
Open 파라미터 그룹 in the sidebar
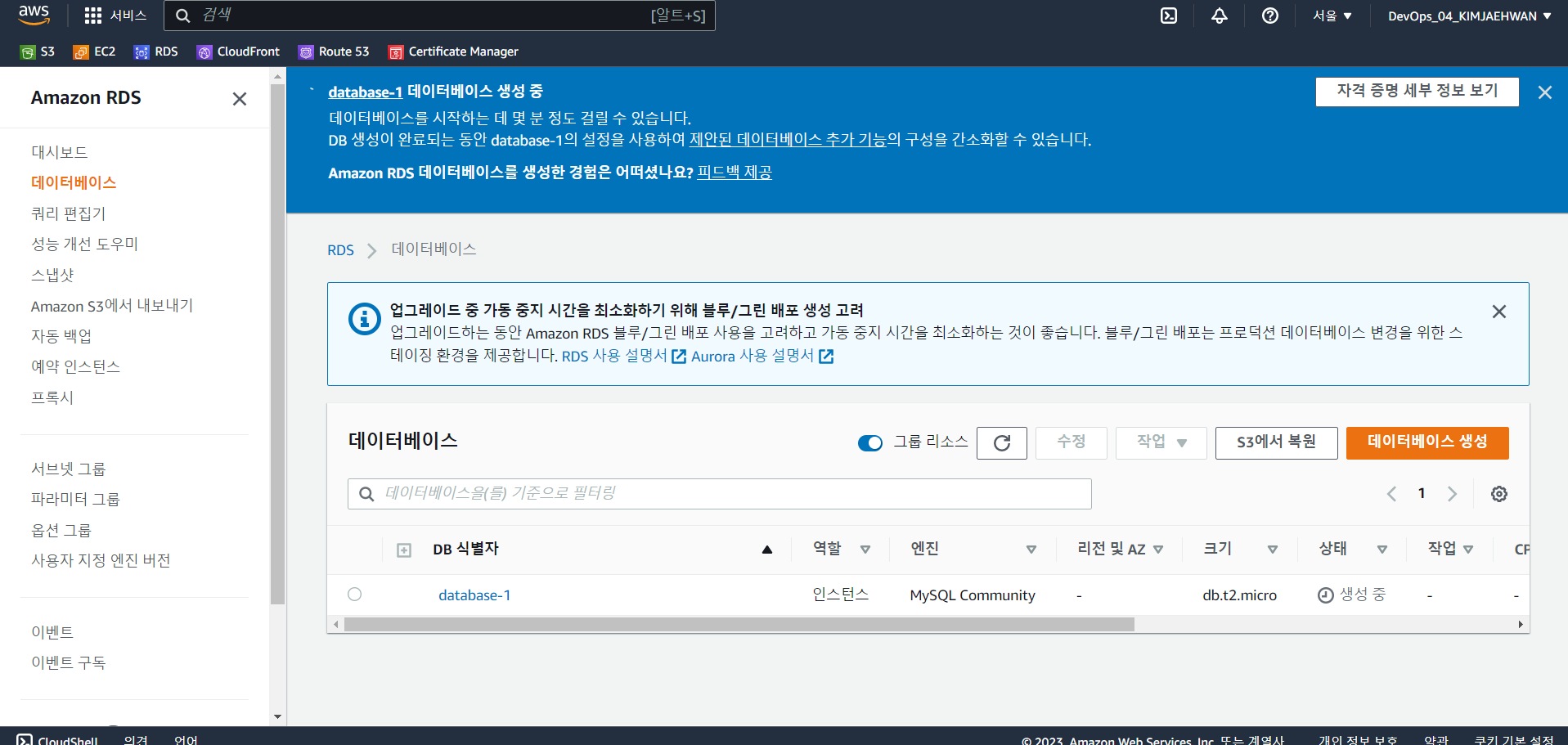tap(75, 499)
